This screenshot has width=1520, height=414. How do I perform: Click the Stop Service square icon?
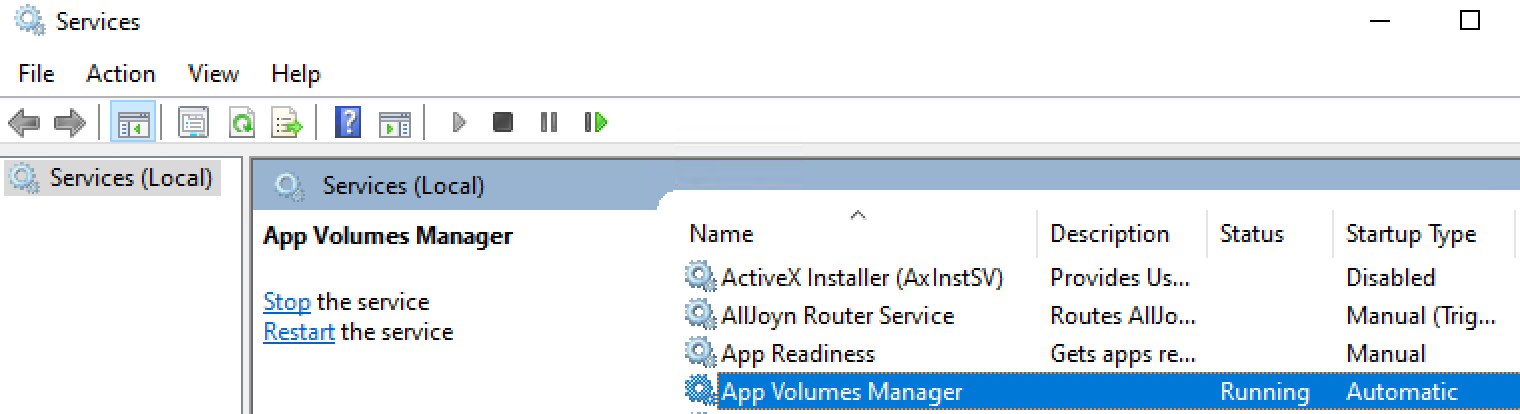(503, 123)
